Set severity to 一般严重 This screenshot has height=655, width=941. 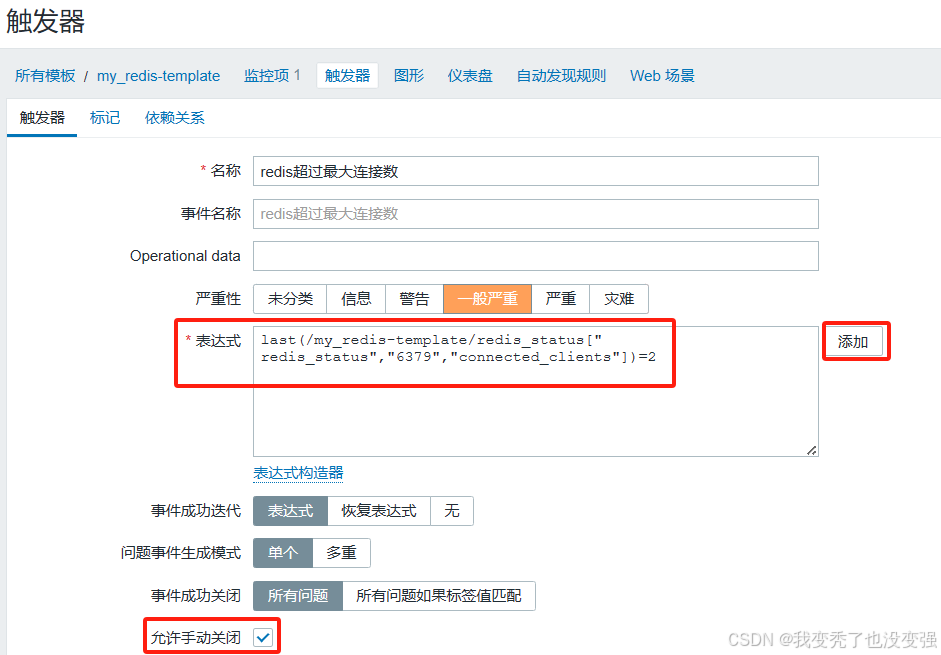[x=487, y=299]
